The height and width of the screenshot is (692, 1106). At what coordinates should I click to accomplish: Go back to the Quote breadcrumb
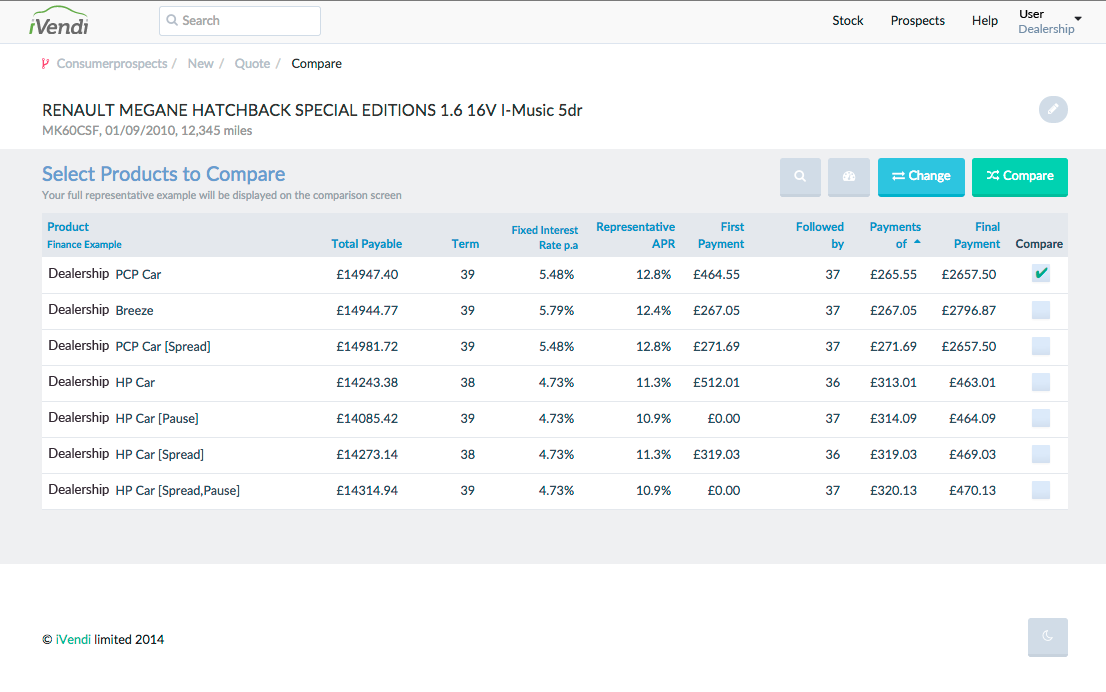252,63
